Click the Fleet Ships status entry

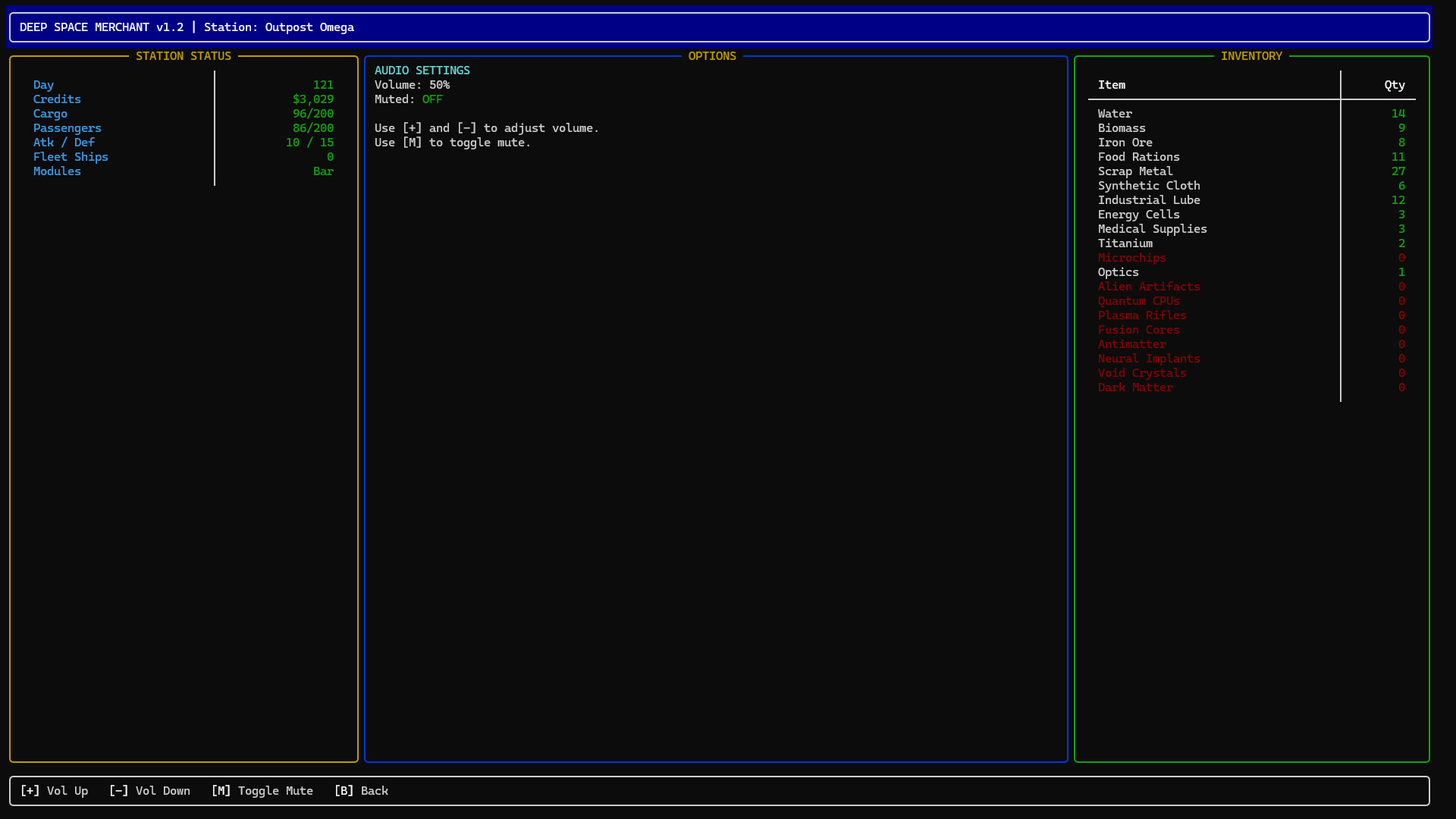71,156
